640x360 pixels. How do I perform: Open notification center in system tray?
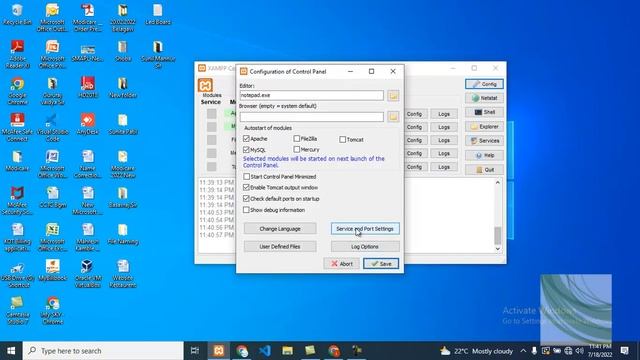[624, 351]
